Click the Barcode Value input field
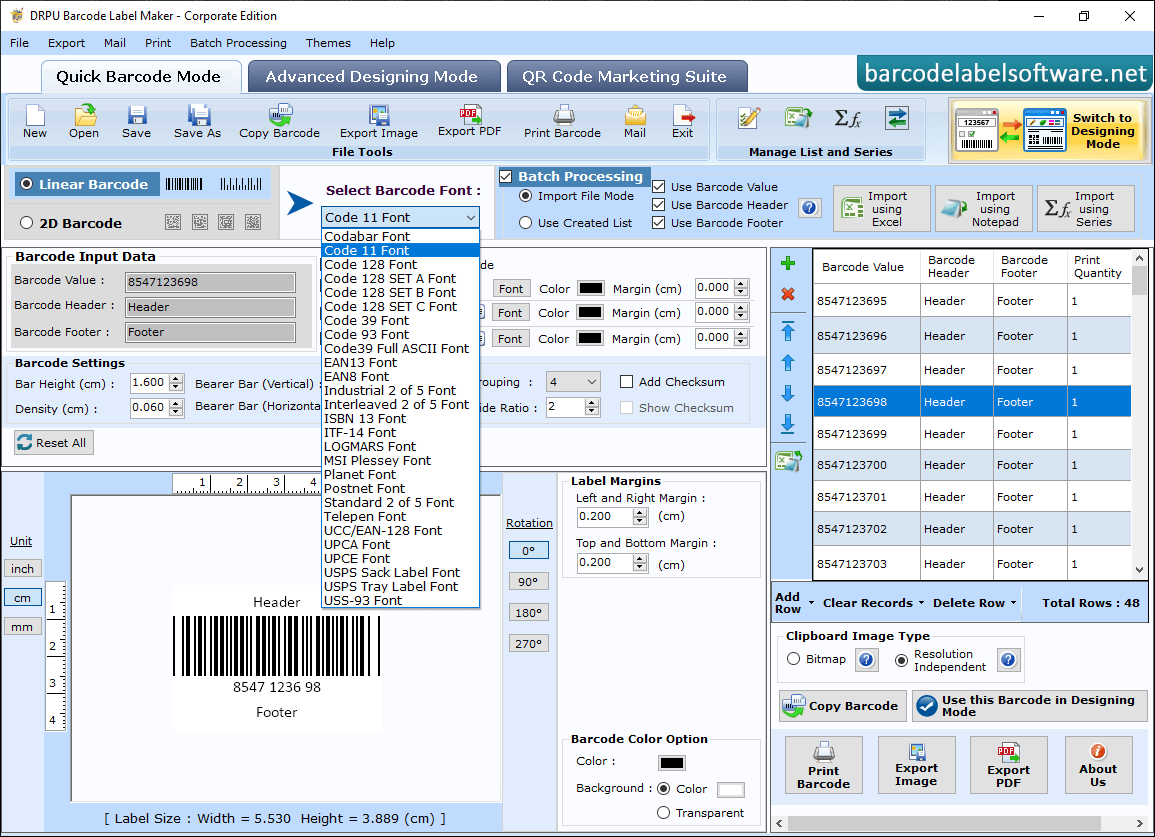 click(211, 281)
